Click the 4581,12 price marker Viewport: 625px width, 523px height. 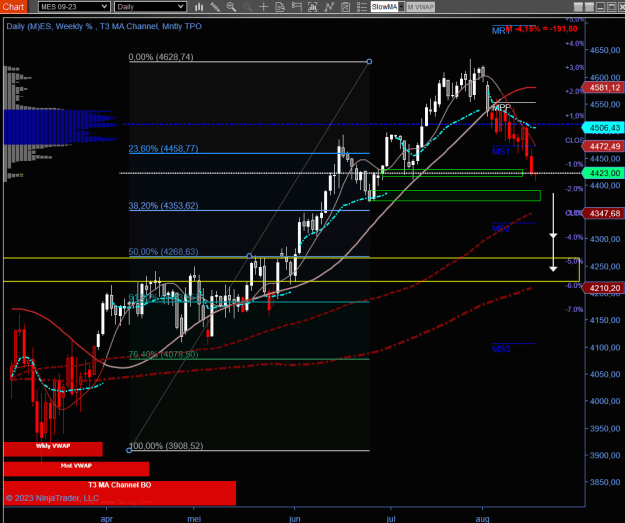coord(603,87)
